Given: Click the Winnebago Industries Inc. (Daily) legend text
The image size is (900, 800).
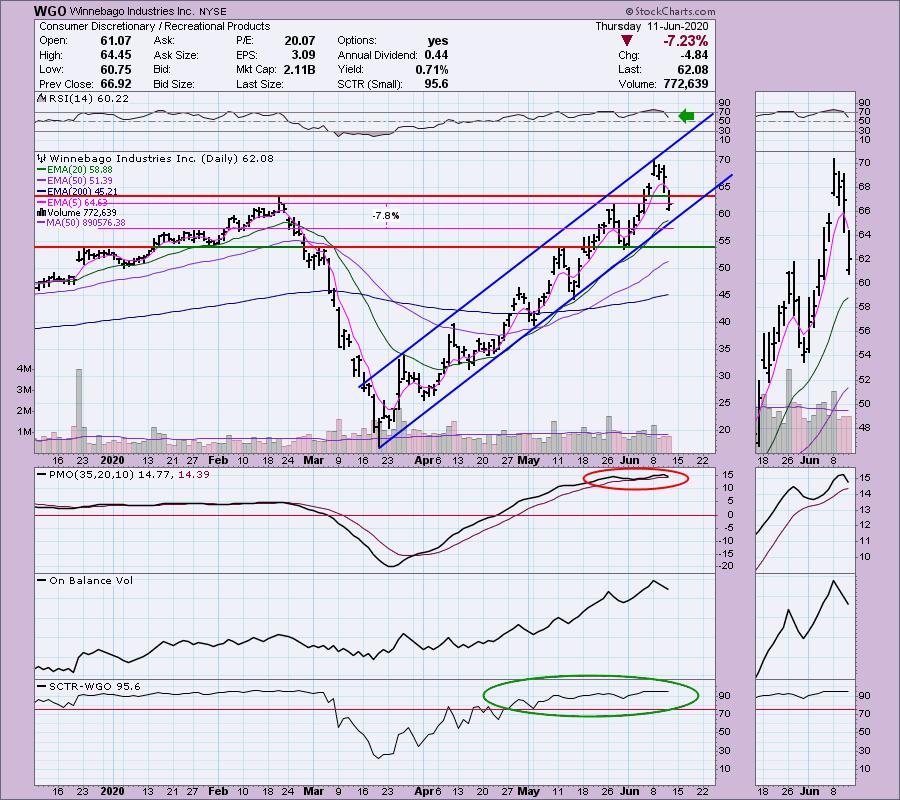Looking at the screenshot, I should (161, 158).
